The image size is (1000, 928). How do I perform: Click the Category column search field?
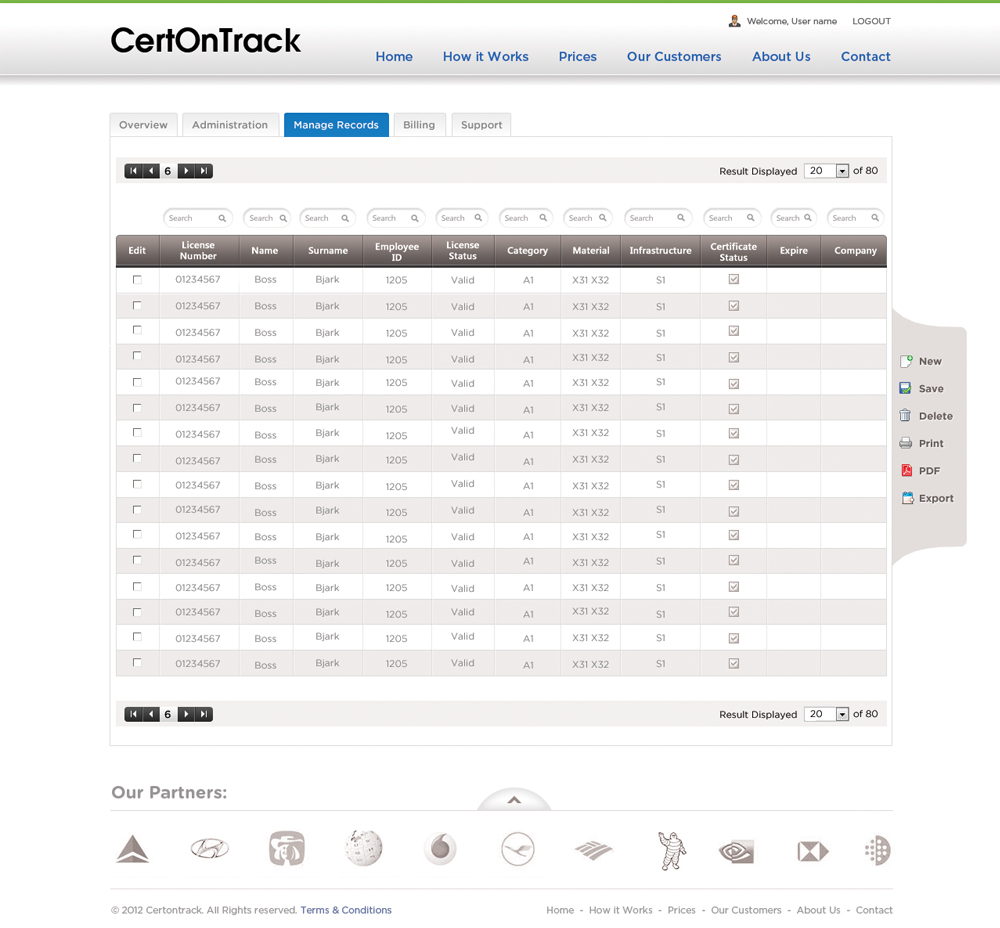(526, 218)
